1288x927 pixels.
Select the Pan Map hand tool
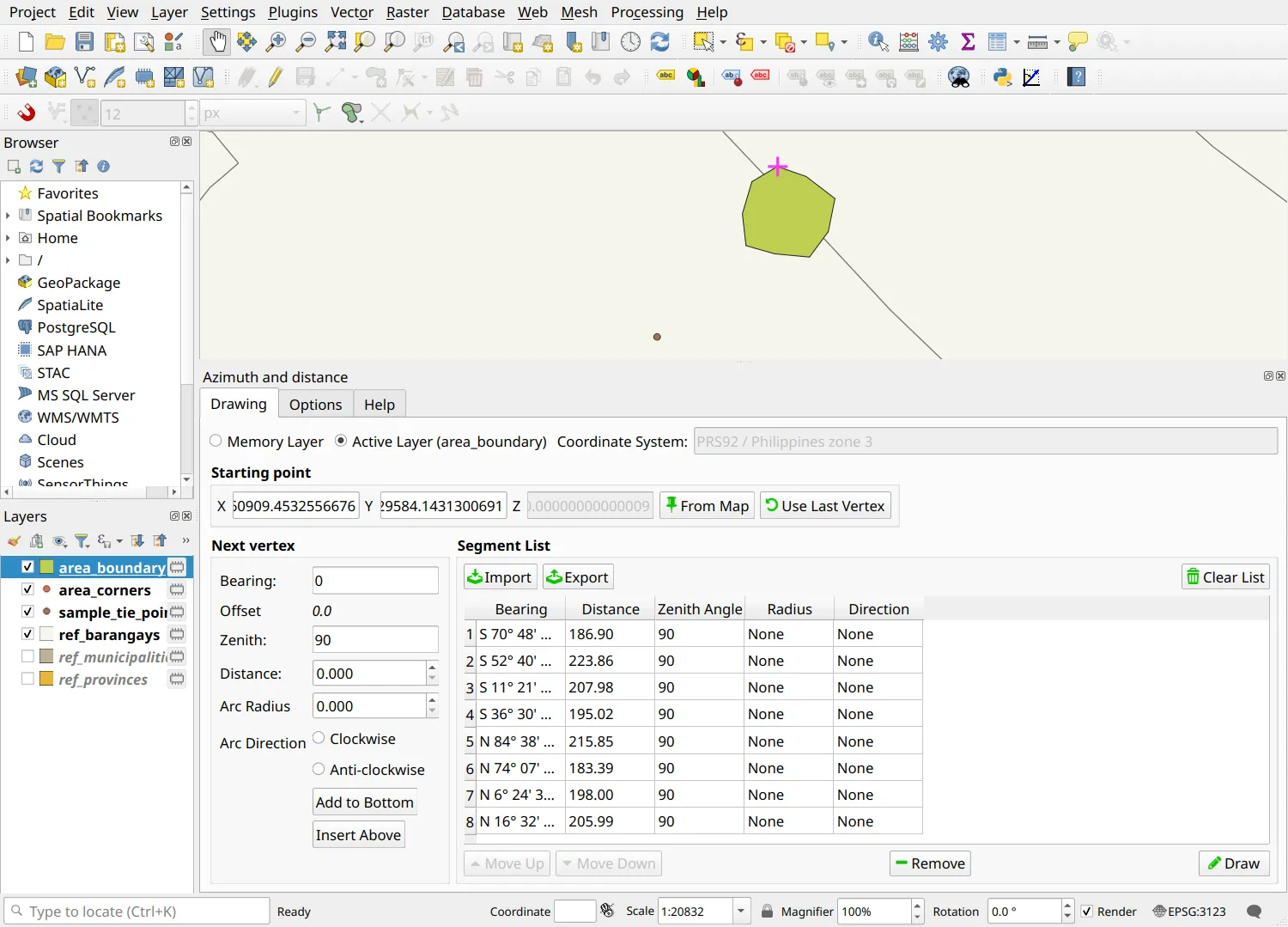click(x=217, y=41)
